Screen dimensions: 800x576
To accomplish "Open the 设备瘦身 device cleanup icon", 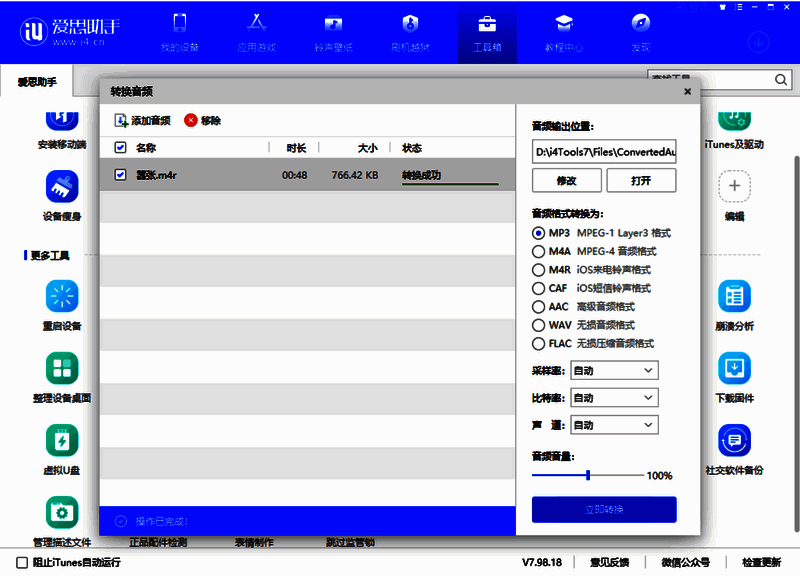I will (62, 187).
